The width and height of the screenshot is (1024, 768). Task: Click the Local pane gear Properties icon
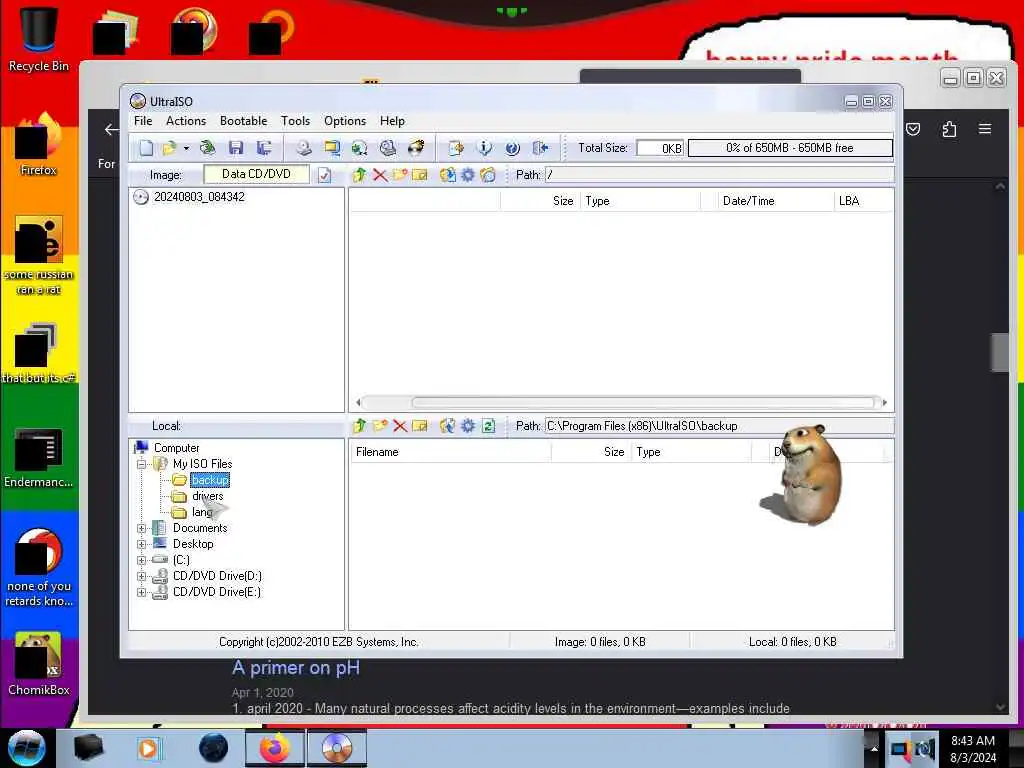(468, 426)
